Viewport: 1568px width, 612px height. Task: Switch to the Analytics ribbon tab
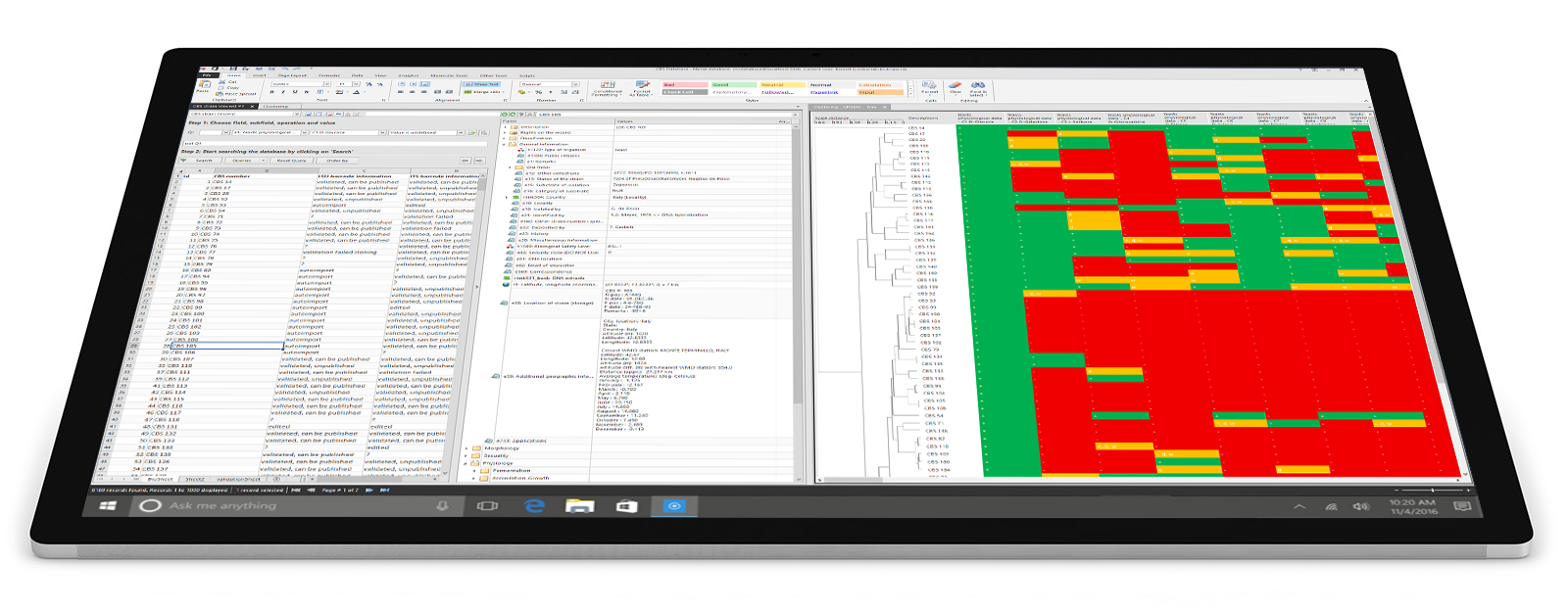point(409,75)
